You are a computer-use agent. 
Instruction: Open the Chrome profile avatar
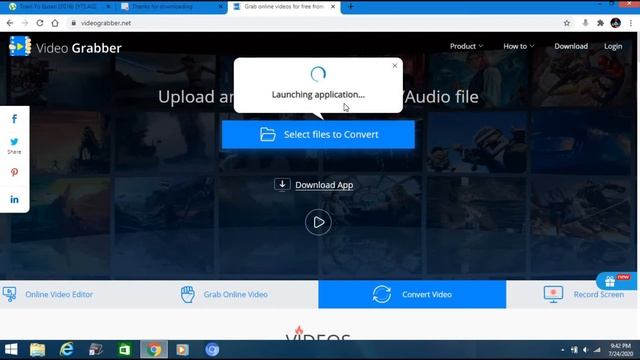coord(616,23)
